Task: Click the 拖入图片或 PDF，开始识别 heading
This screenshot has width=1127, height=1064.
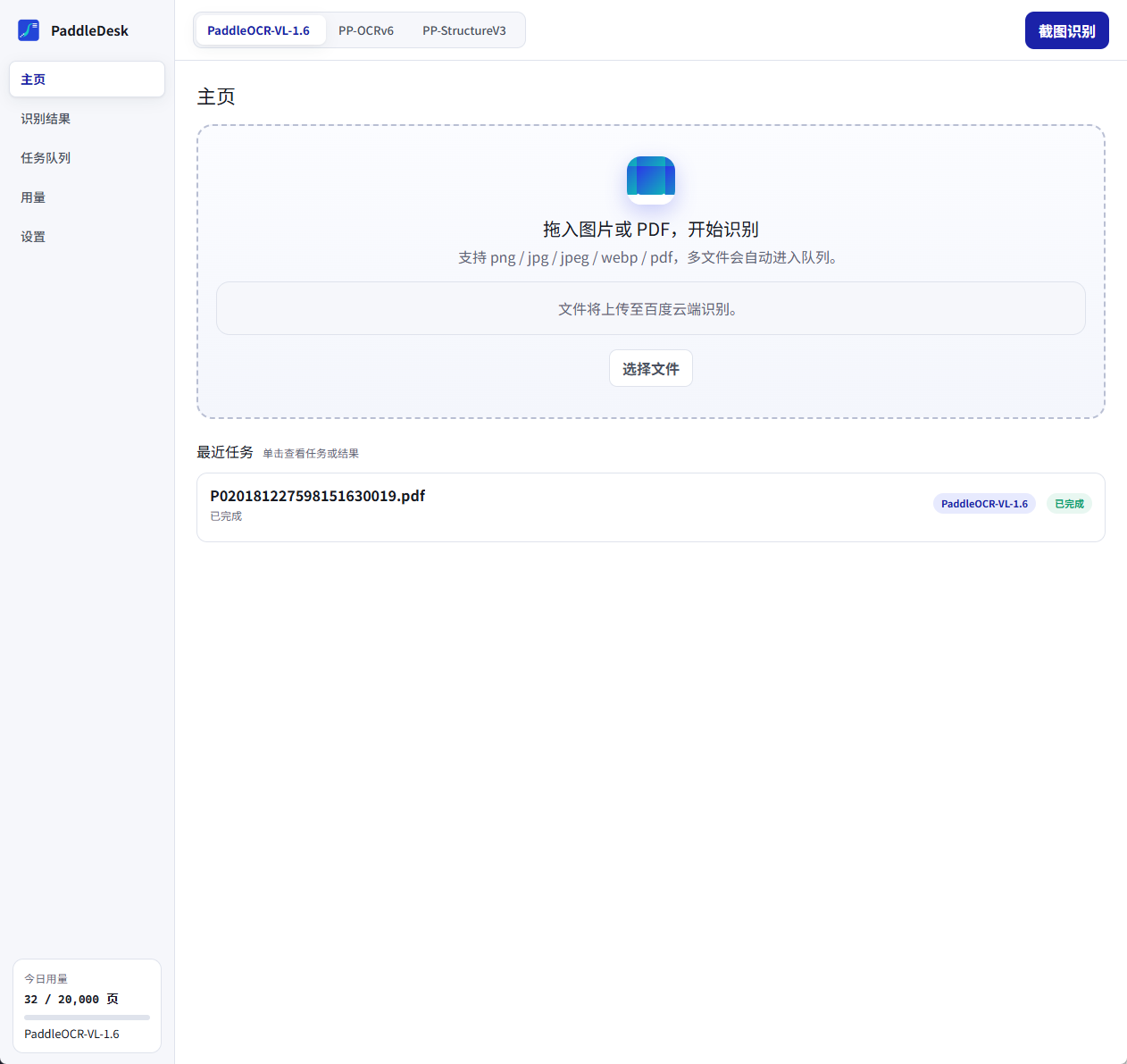Action: pos(651,229)
